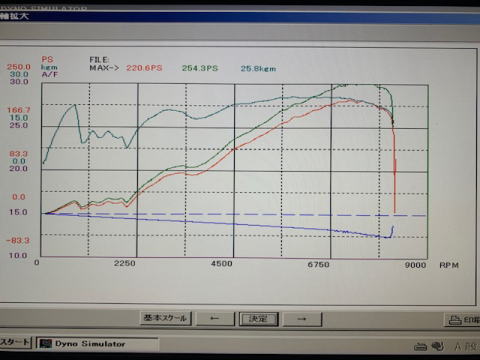480x360 pixels.
Task: Click the A/F legend label
Action: click(x=50, y=74)
